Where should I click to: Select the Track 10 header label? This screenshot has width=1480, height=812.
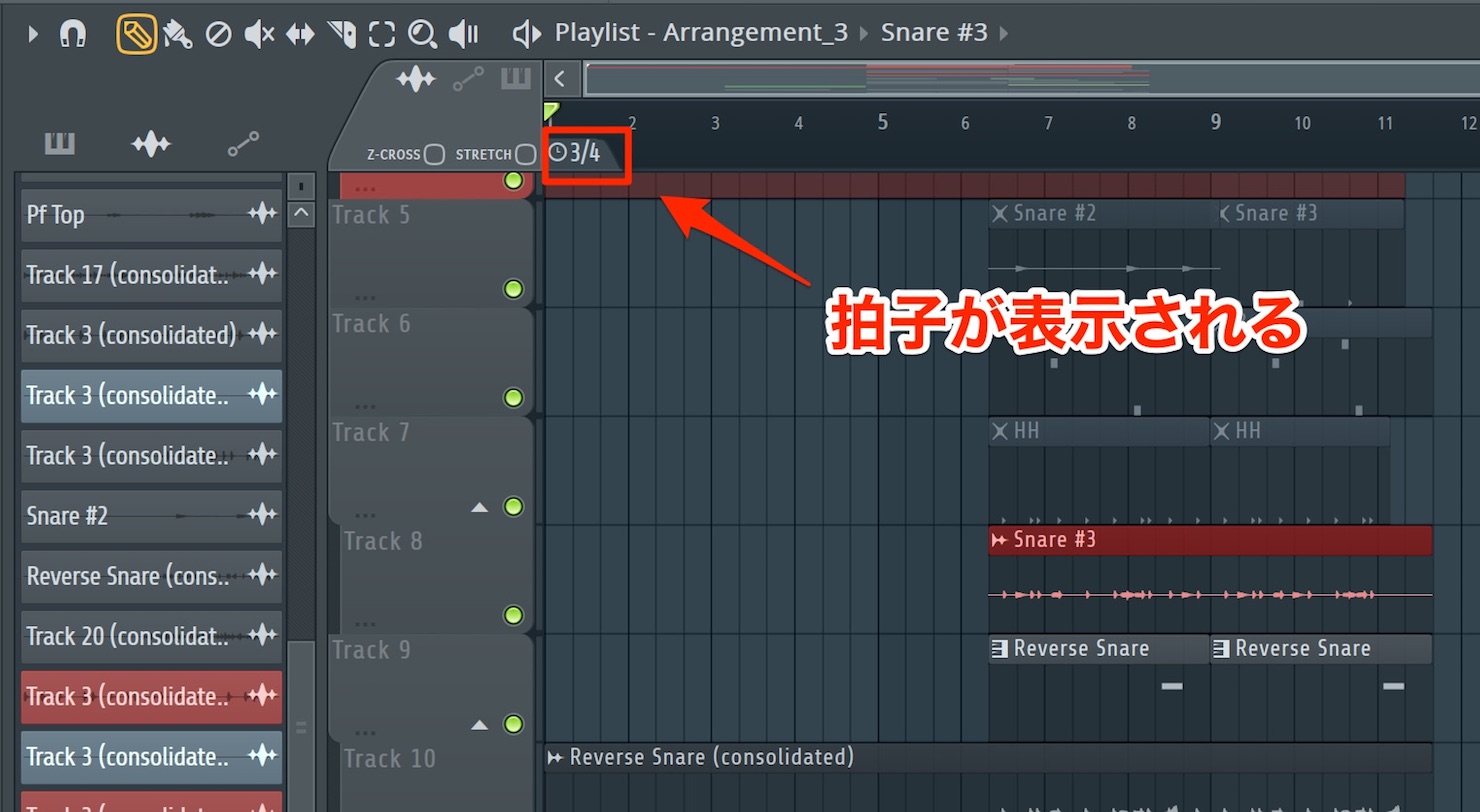pos(390,758)
